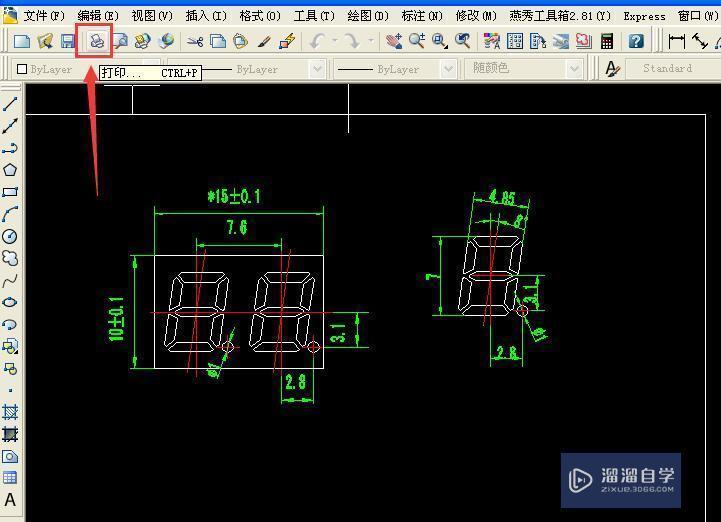The image size is (721, 522).
Task: Select the Hatch tool
Action: coord(10,413)
